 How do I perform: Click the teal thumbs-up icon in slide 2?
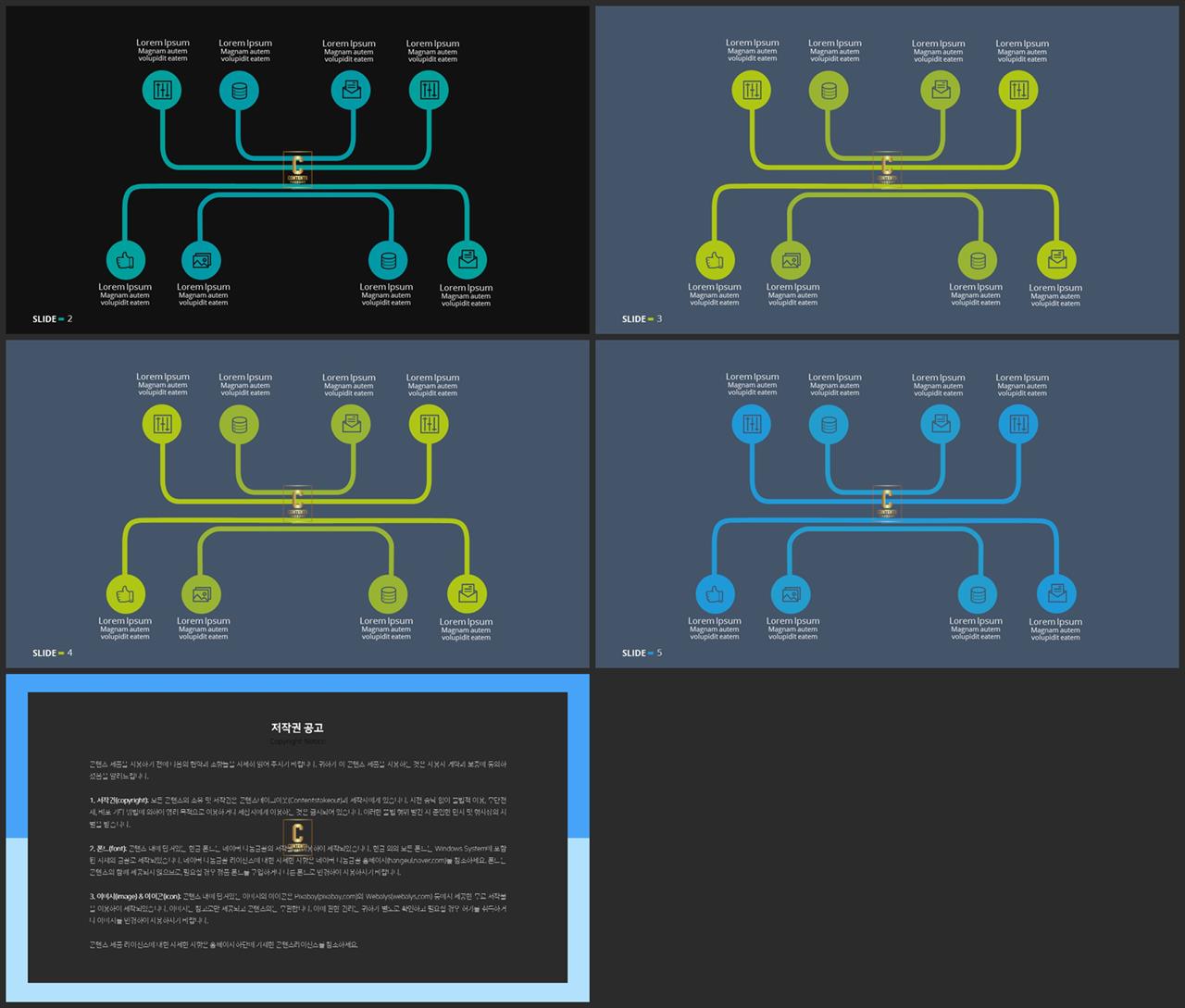(125, 260)
